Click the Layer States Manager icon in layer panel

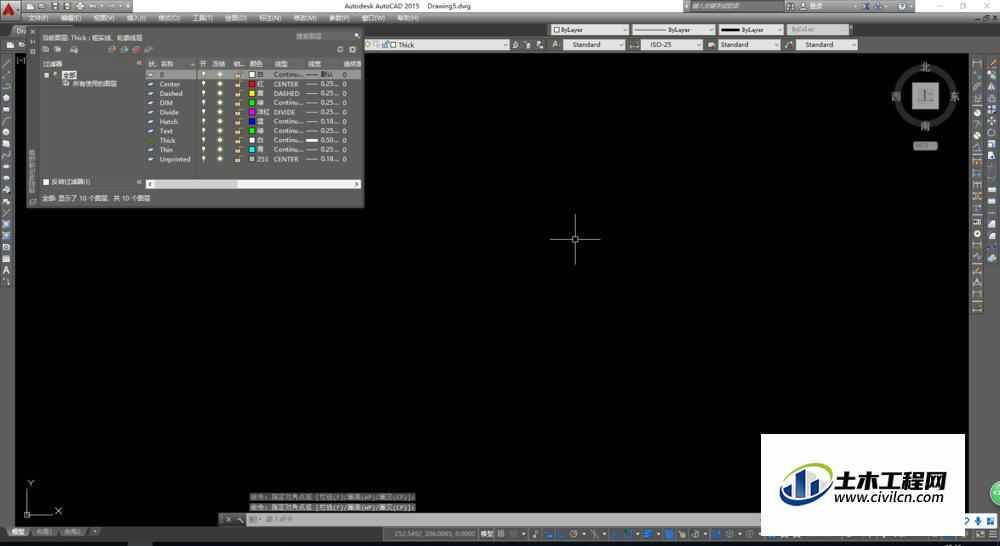(74, 49)
